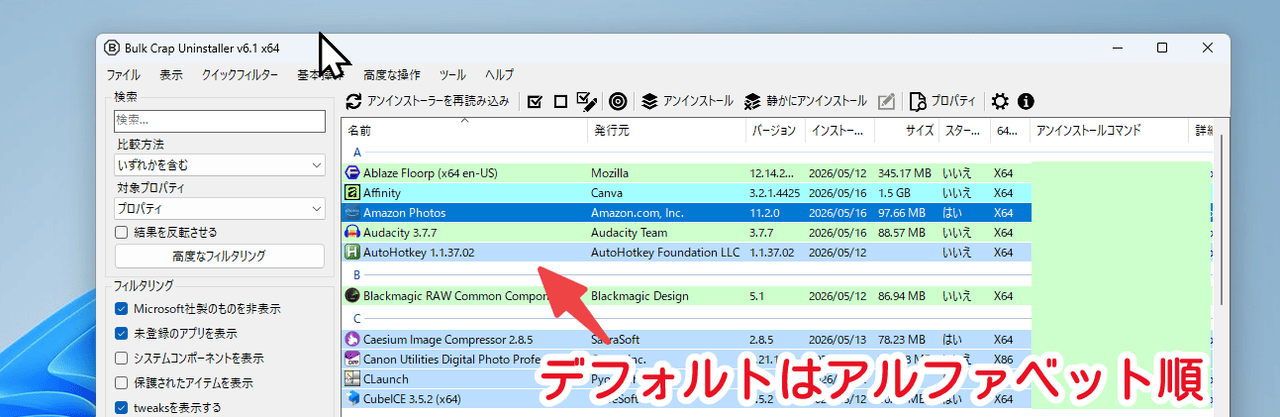This screenshot has width=1280, height=417.
Task: Click the info circle icon in toolbar
Action: tap(1025, 101)
